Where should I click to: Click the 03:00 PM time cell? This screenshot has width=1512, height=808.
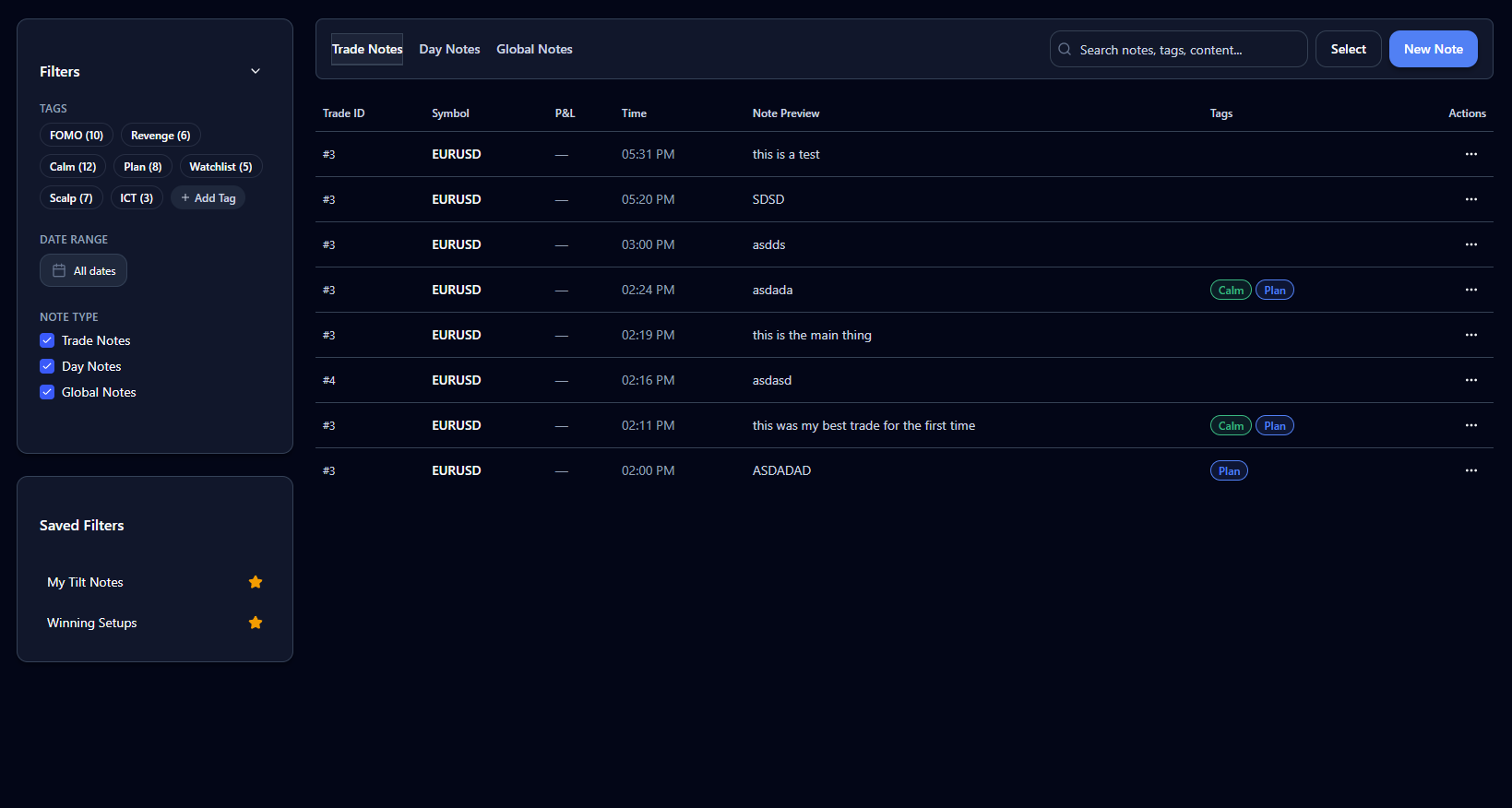click(x=648, y=244)
